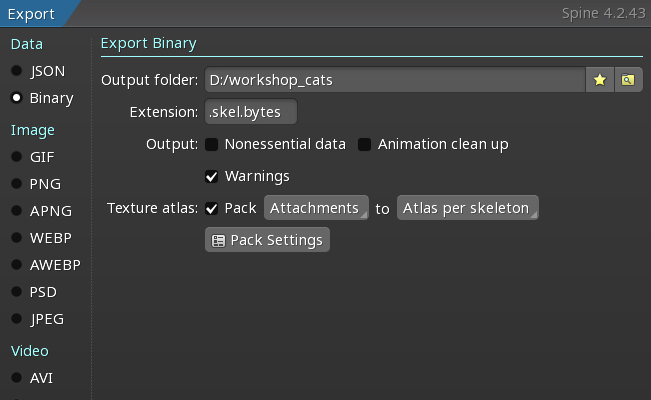651x400 pixels.
Task: Click the star favorite folder icon
Action: click(x=600, y=80)
